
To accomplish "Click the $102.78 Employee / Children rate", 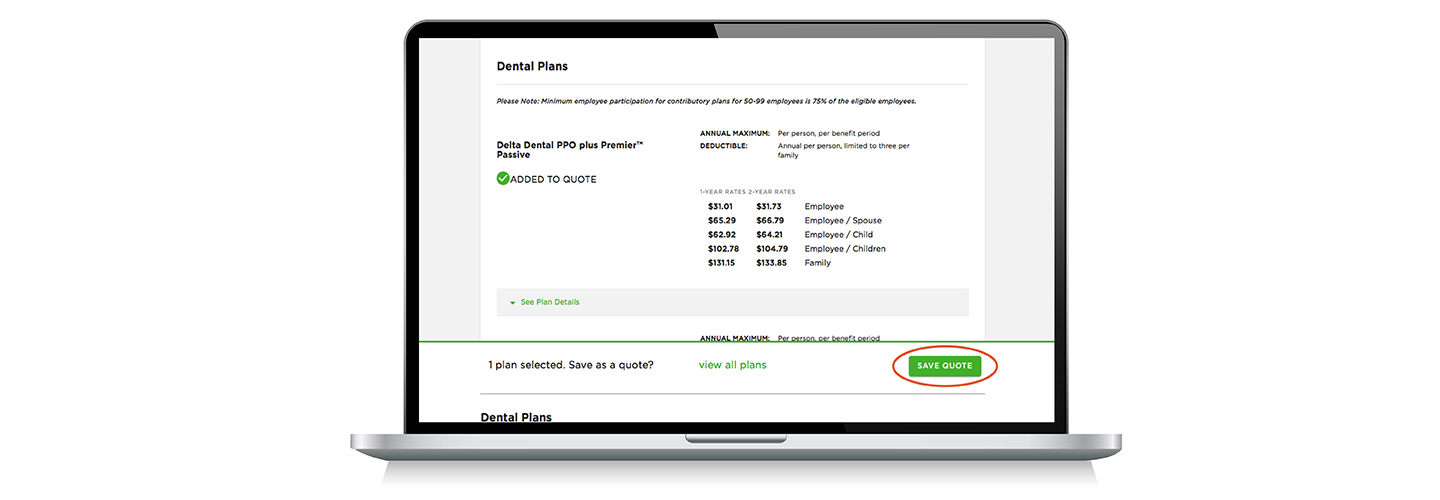I will pyautogui.click(x=722, y=249).
